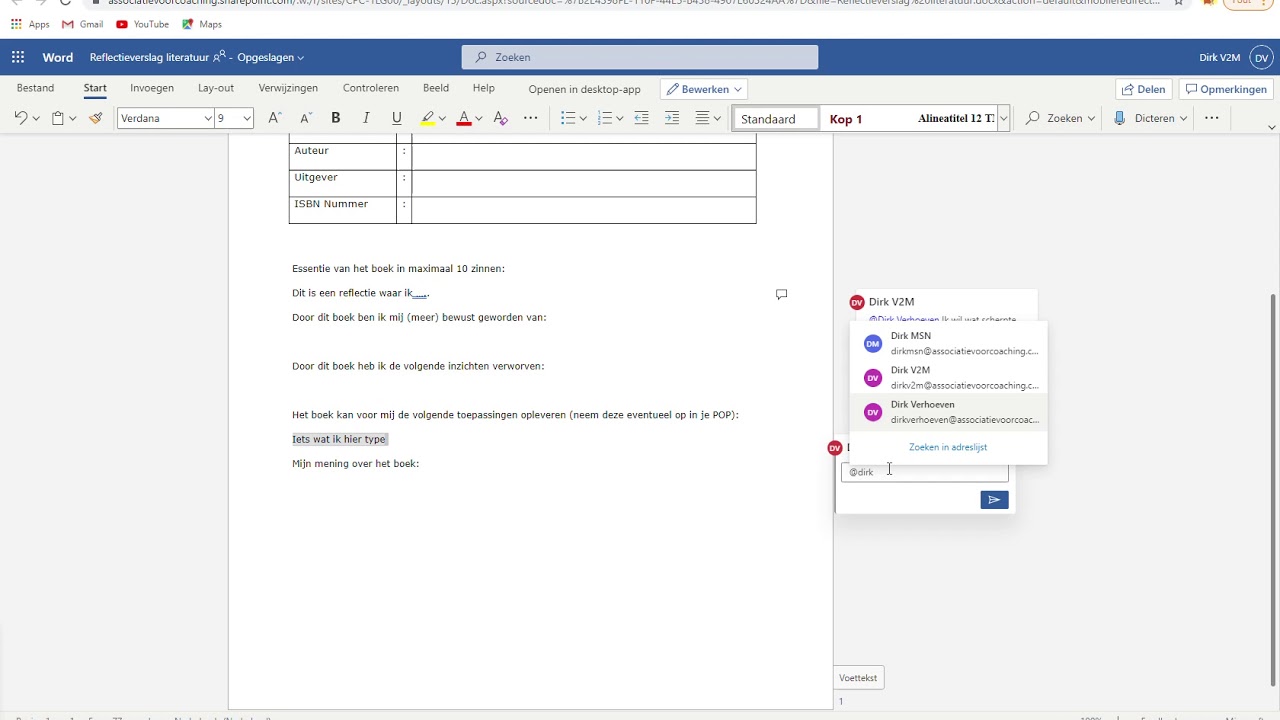Toggle underline formatting
1280x720 pixels.
coord(397,118)
